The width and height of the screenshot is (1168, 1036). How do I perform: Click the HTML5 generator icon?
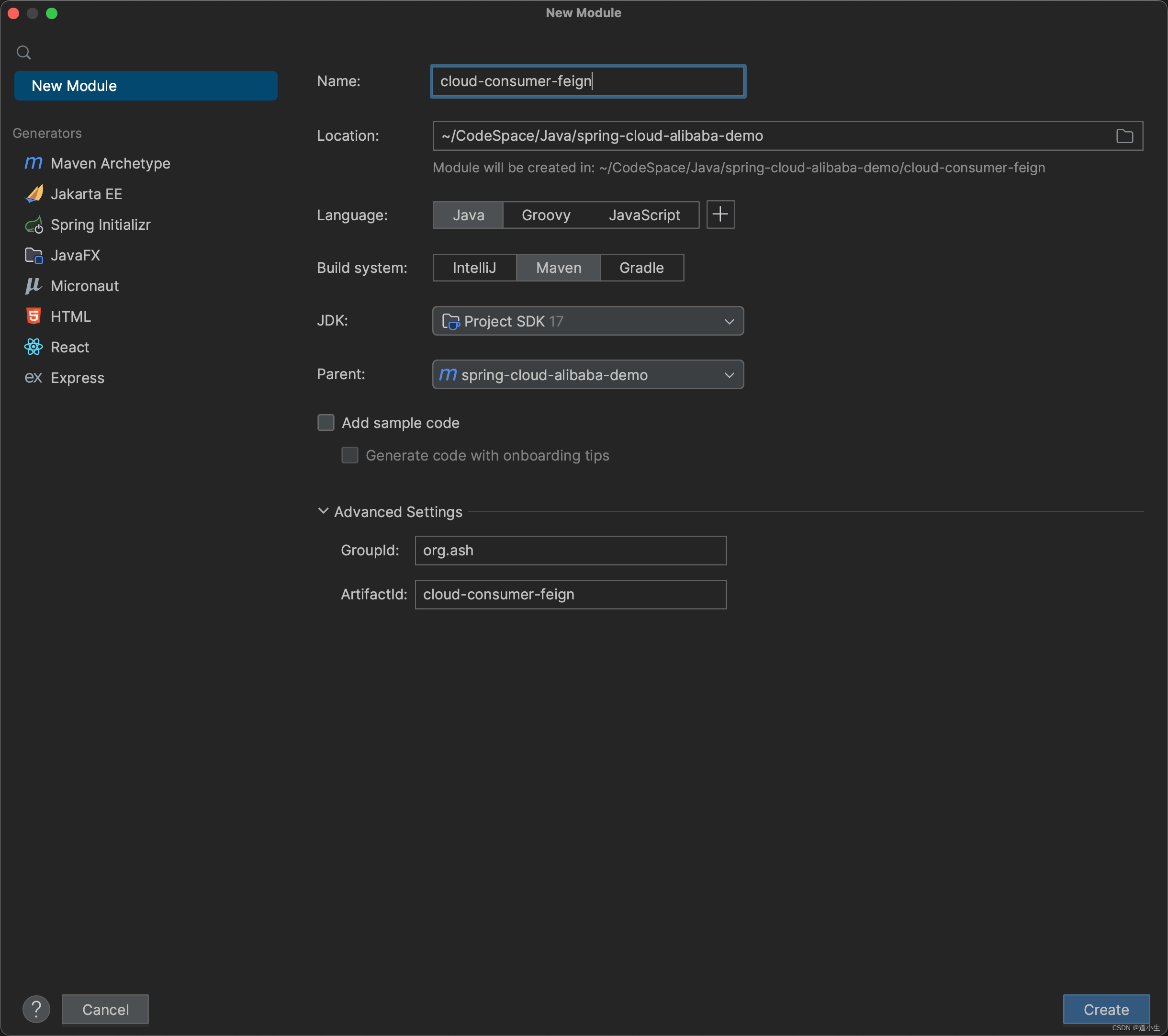click(x=34, y=316)
